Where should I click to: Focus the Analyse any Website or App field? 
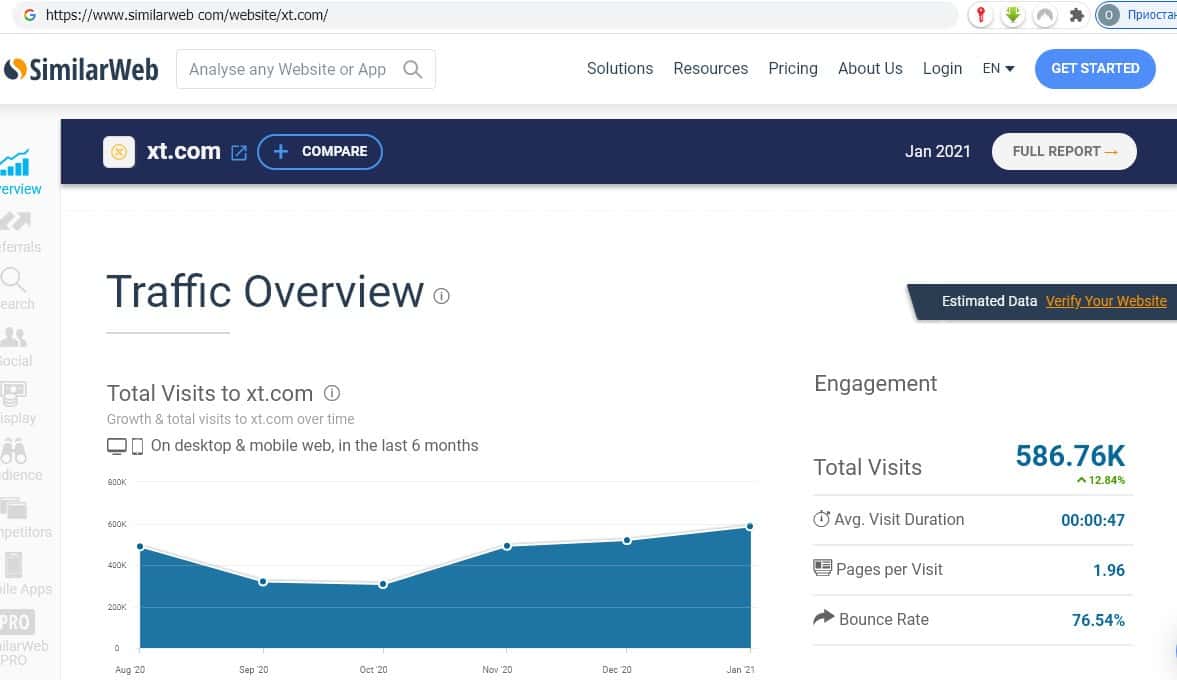306,69
